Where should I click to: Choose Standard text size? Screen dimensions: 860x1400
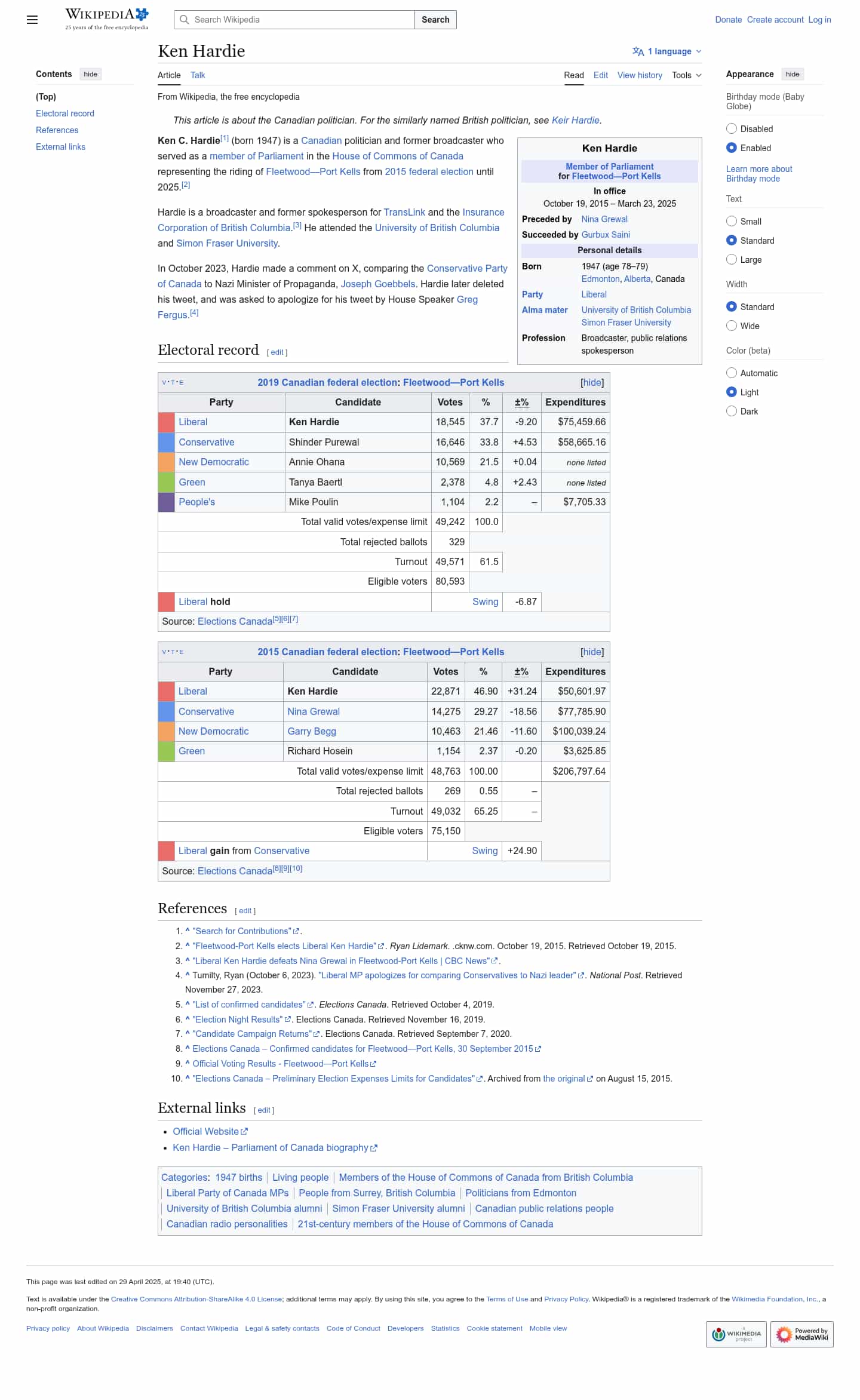tap(732, 240)
